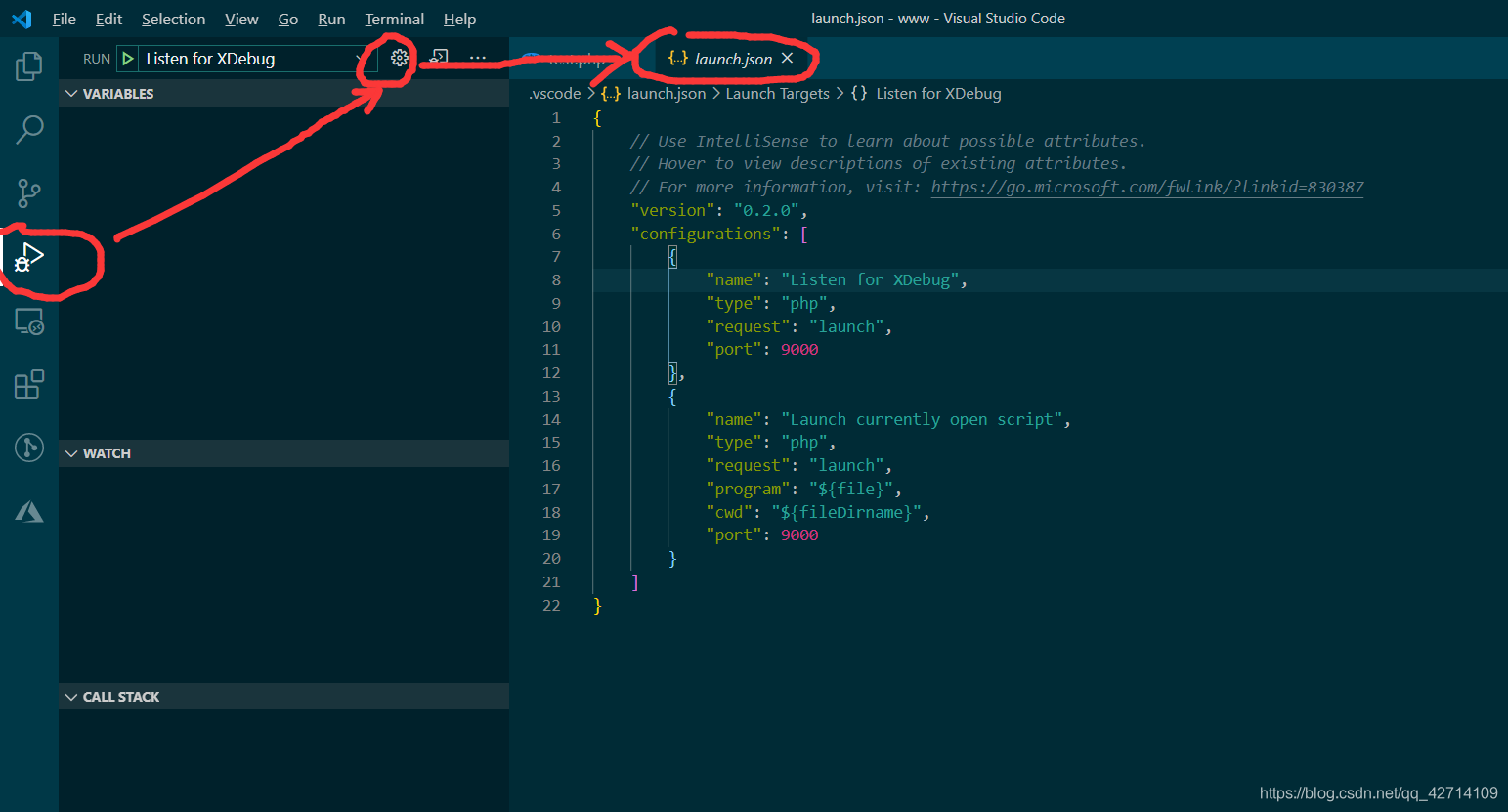This screenshot has height=812, width=1508.
Task: Open the Help menu
Action: pos(459,19)
